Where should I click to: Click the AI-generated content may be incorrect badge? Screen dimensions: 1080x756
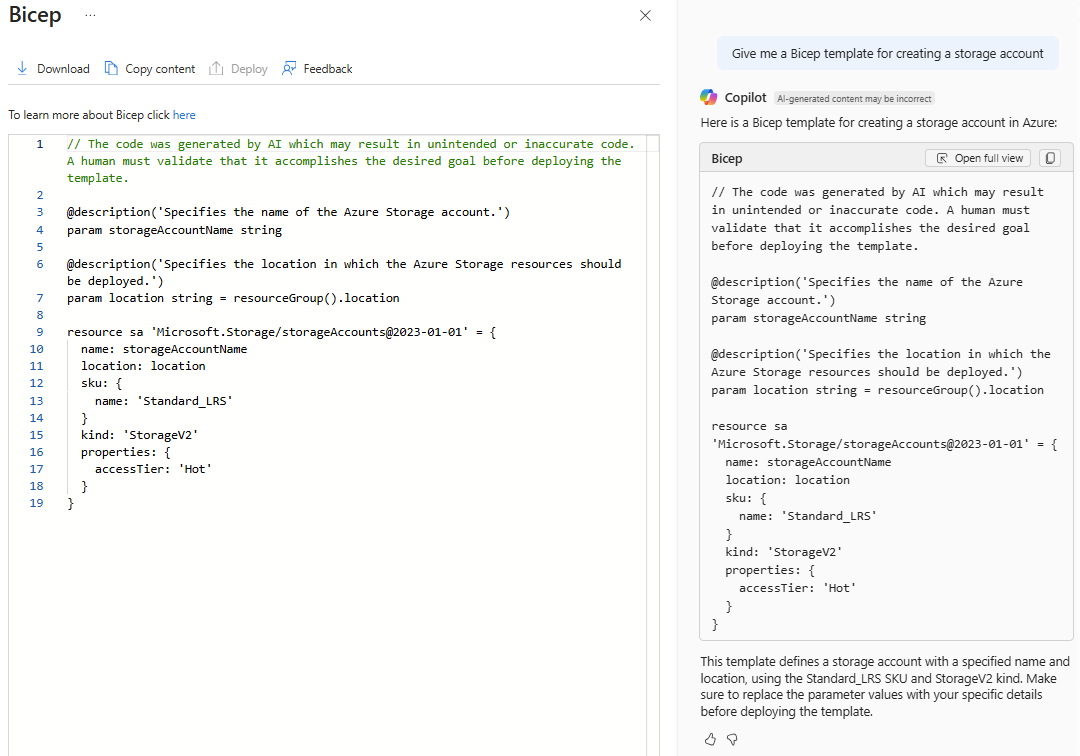click(x=854, y=99)
